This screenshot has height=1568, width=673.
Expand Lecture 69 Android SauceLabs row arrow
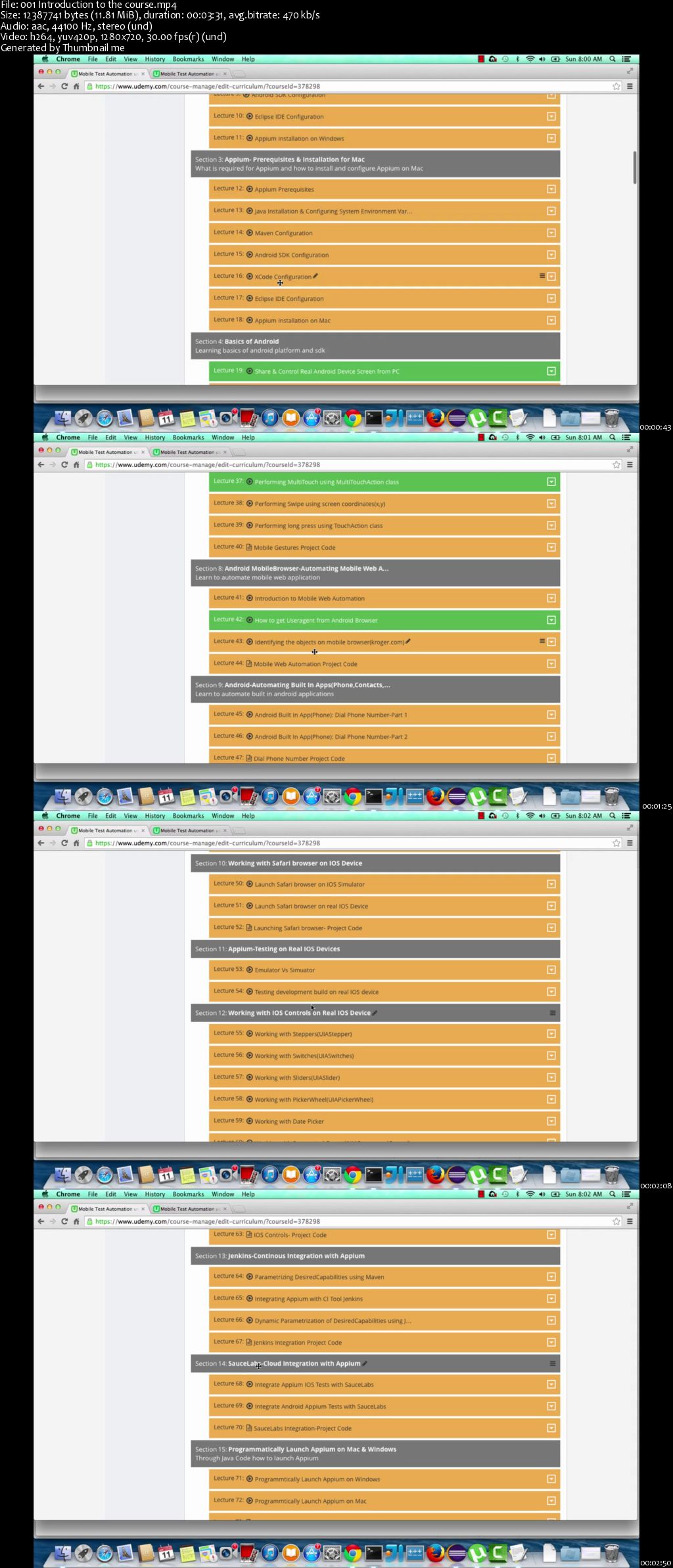(x=551, y=1406)
